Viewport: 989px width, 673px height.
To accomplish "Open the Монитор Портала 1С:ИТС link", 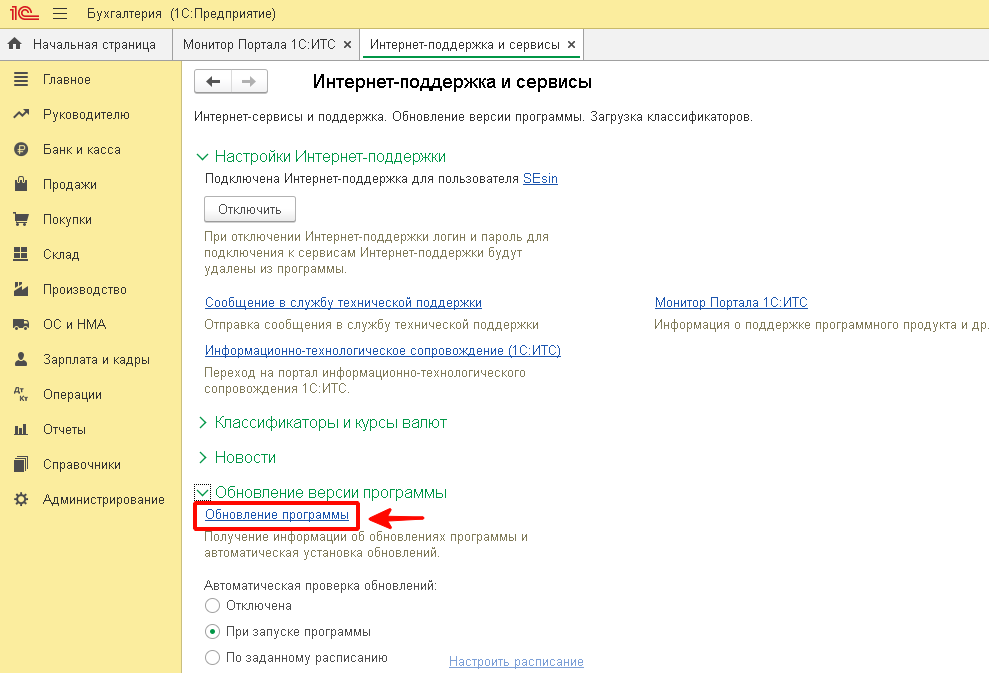I will [731, 303].
